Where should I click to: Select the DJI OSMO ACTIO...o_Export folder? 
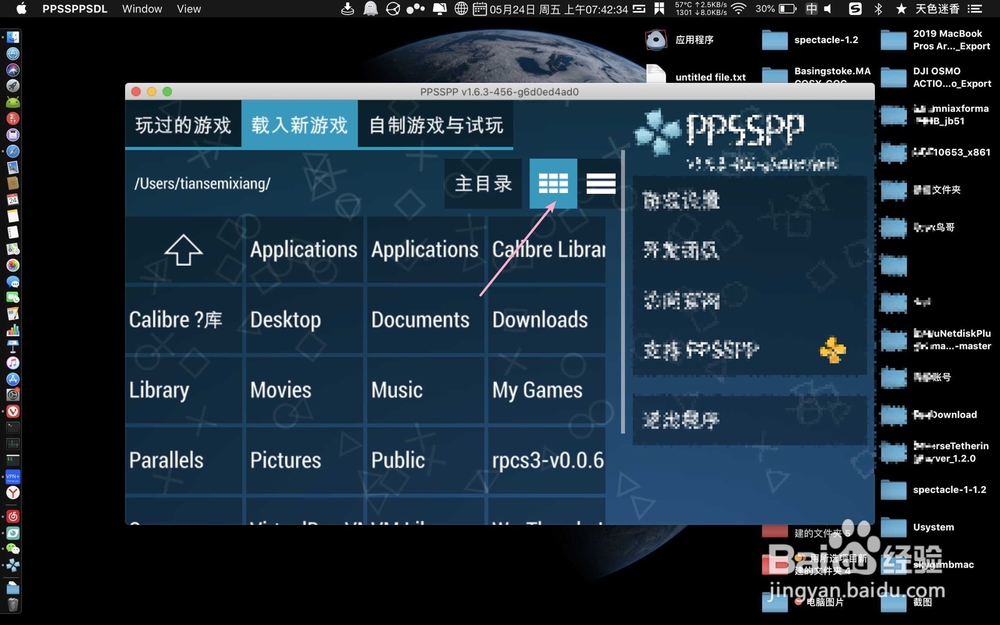936,77
